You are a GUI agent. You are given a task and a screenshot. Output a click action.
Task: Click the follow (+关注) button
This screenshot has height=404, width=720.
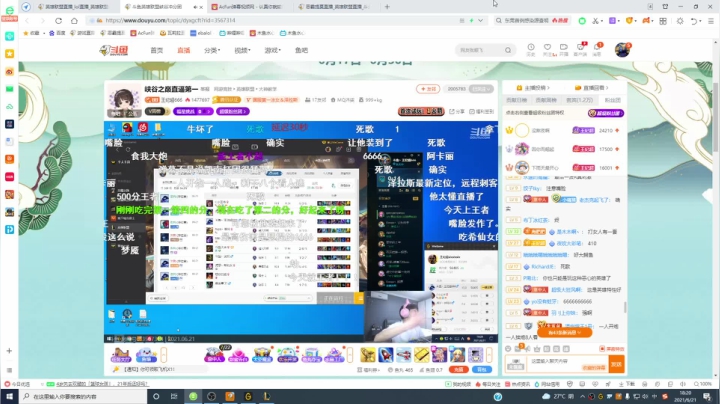tap(428, 89)
